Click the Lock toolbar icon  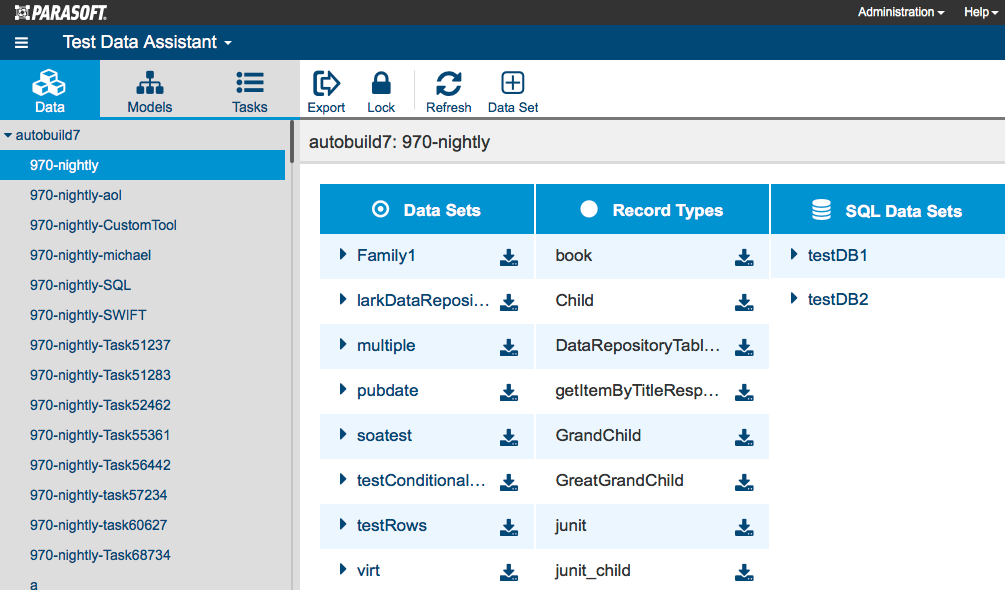click(x=381, y=92)
